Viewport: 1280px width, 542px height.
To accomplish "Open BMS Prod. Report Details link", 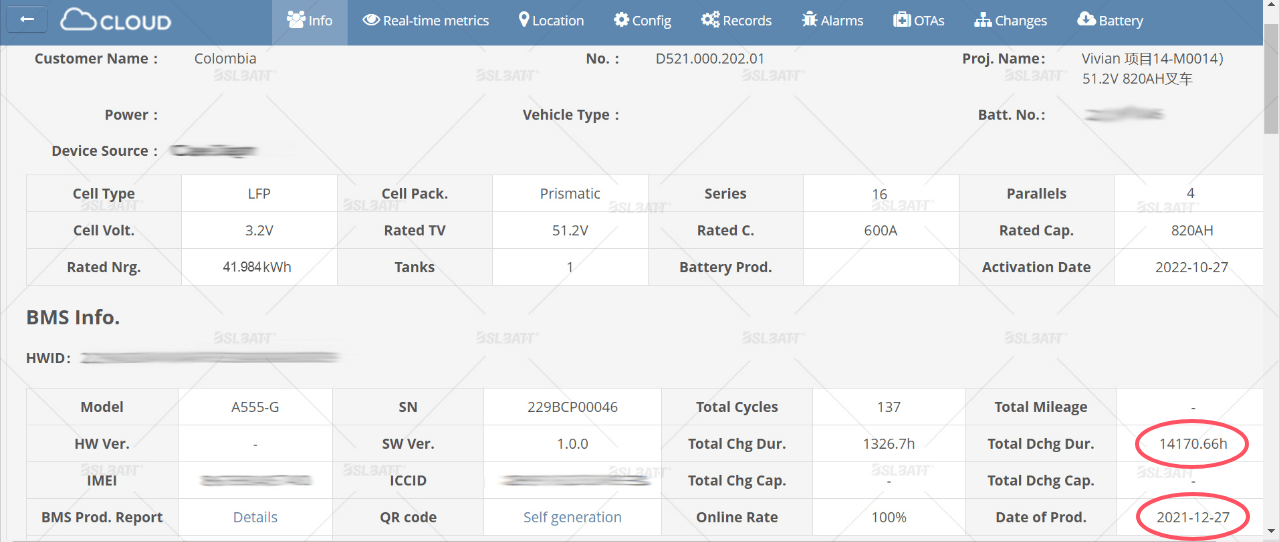I will pyautogui.click(x=255, y=517).
